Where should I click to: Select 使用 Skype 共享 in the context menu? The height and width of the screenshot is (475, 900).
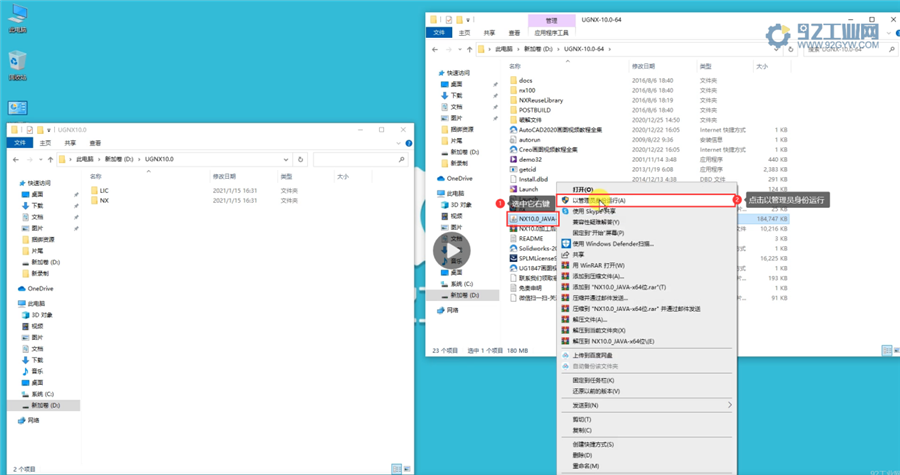pyautogui.click(x=593, y=211)
